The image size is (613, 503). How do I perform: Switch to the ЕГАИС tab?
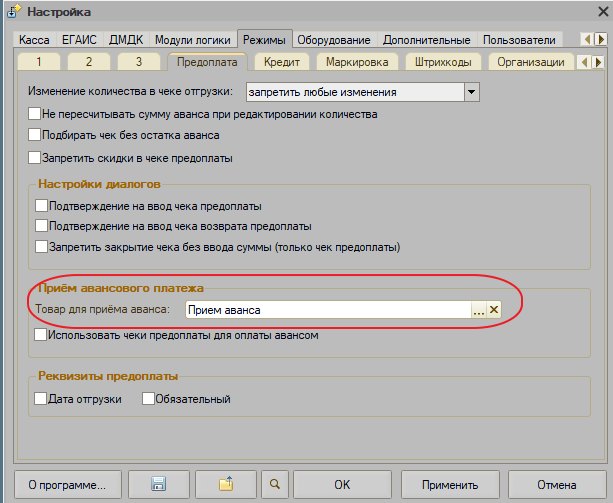(x=79, y=40)
